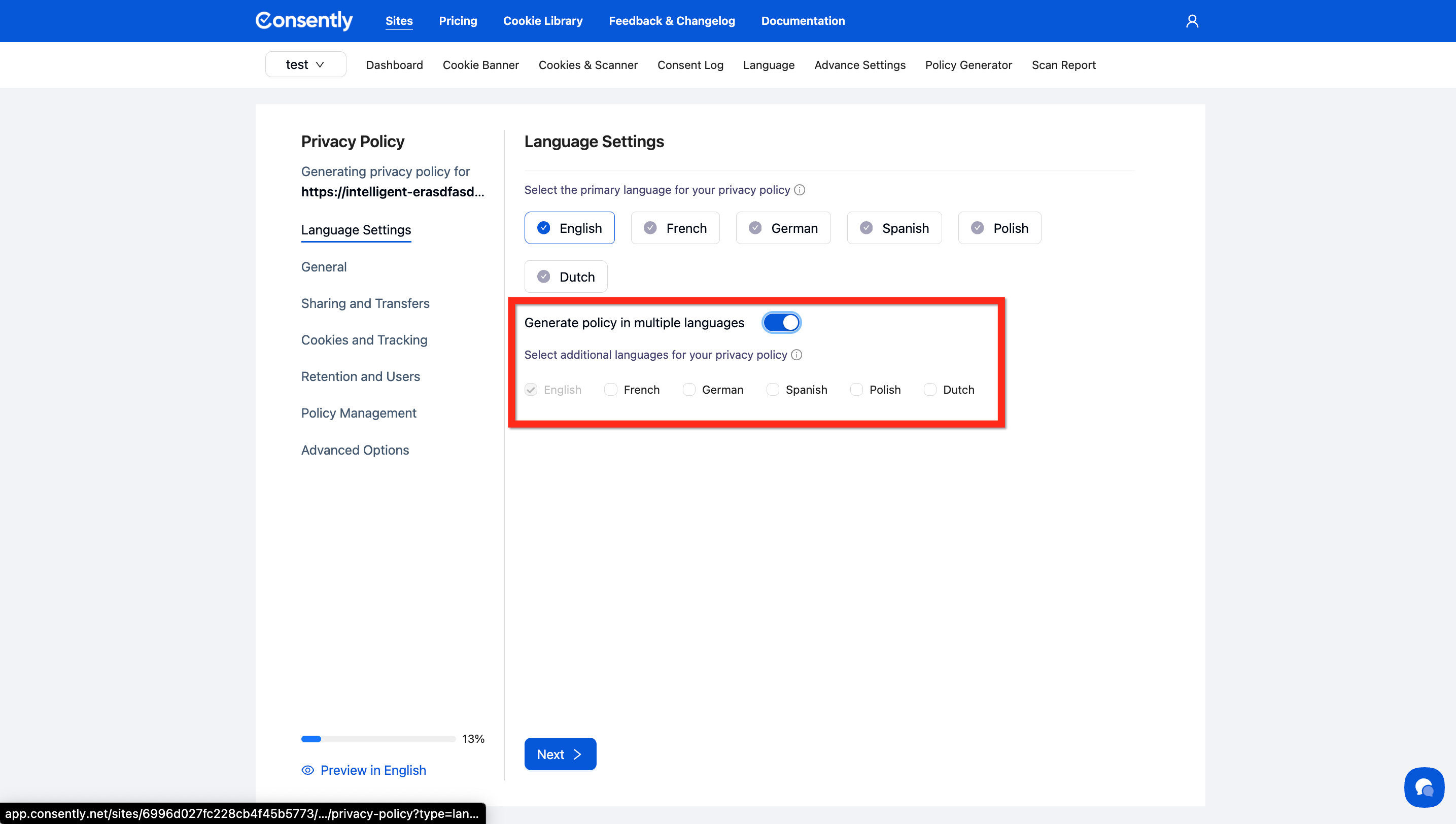Open the user account profile icon
Image resolution: width=1456 pixels, height=824 pixels.
point(1192,21)
